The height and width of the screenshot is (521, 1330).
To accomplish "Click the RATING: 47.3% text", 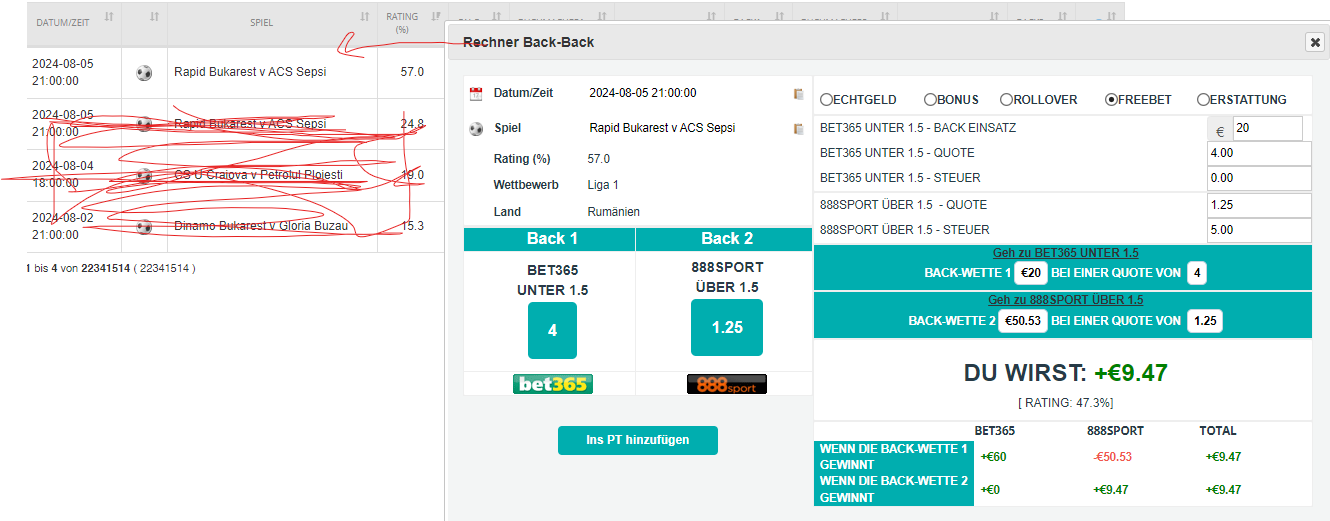I will click(x=1065, y=403).
